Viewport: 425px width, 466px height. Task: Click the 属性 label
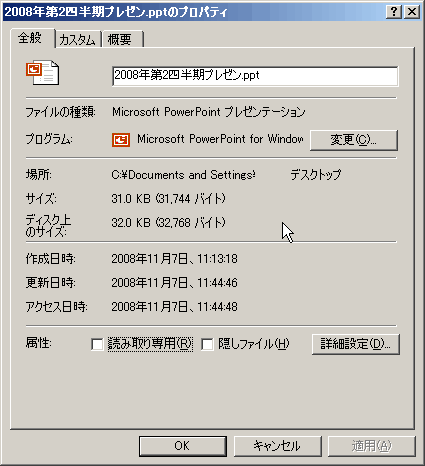39,343
